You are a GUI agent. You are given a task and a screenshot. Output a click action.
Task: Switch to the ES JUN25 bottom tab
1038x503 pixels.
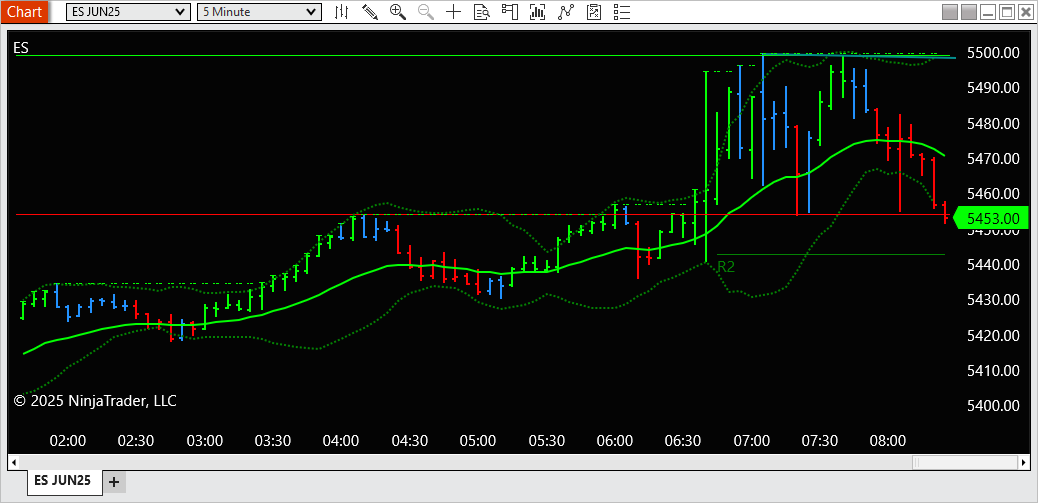coord(64,480)
